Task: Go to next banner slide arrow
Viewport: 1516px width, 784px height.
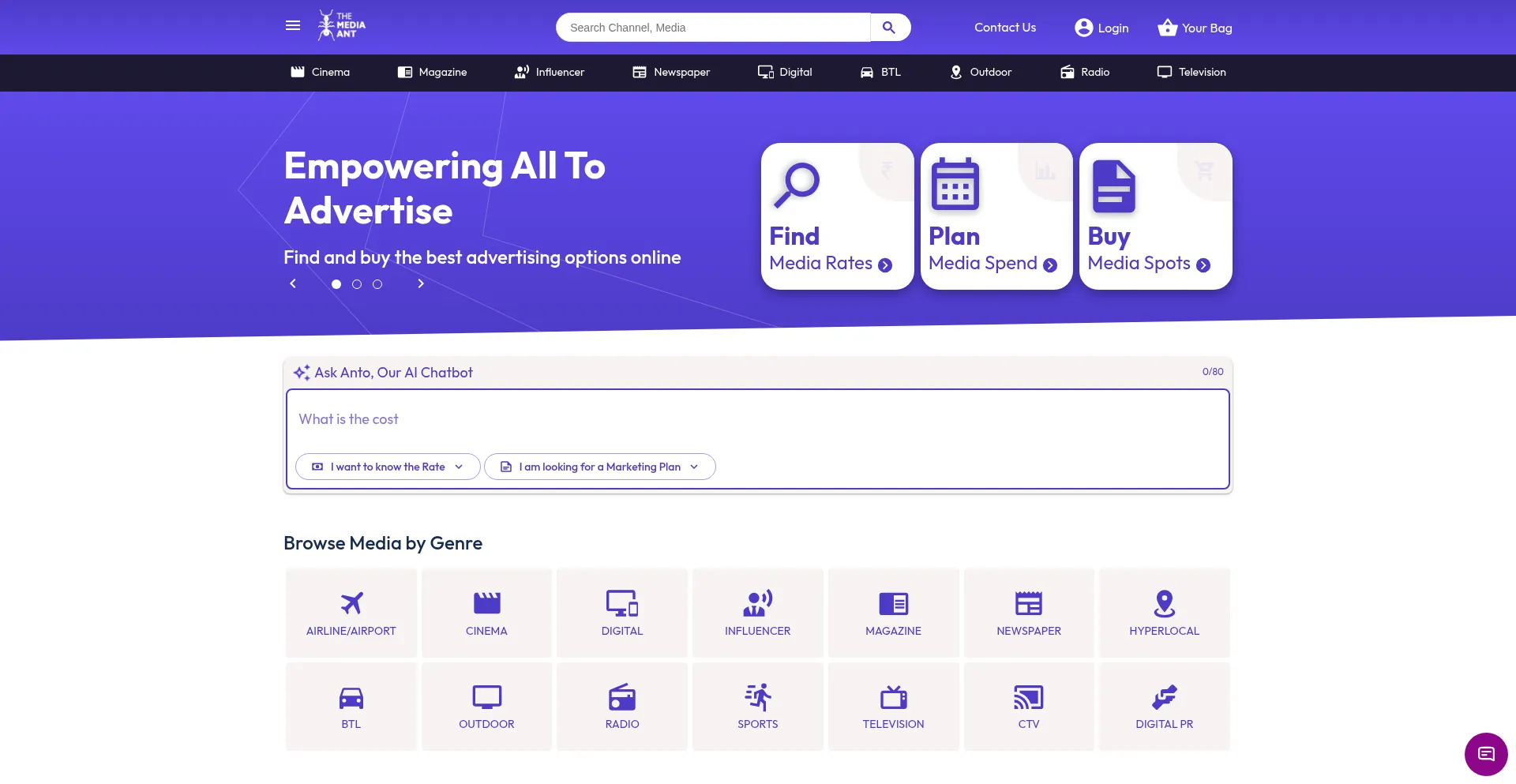Action: coord(421,283)
